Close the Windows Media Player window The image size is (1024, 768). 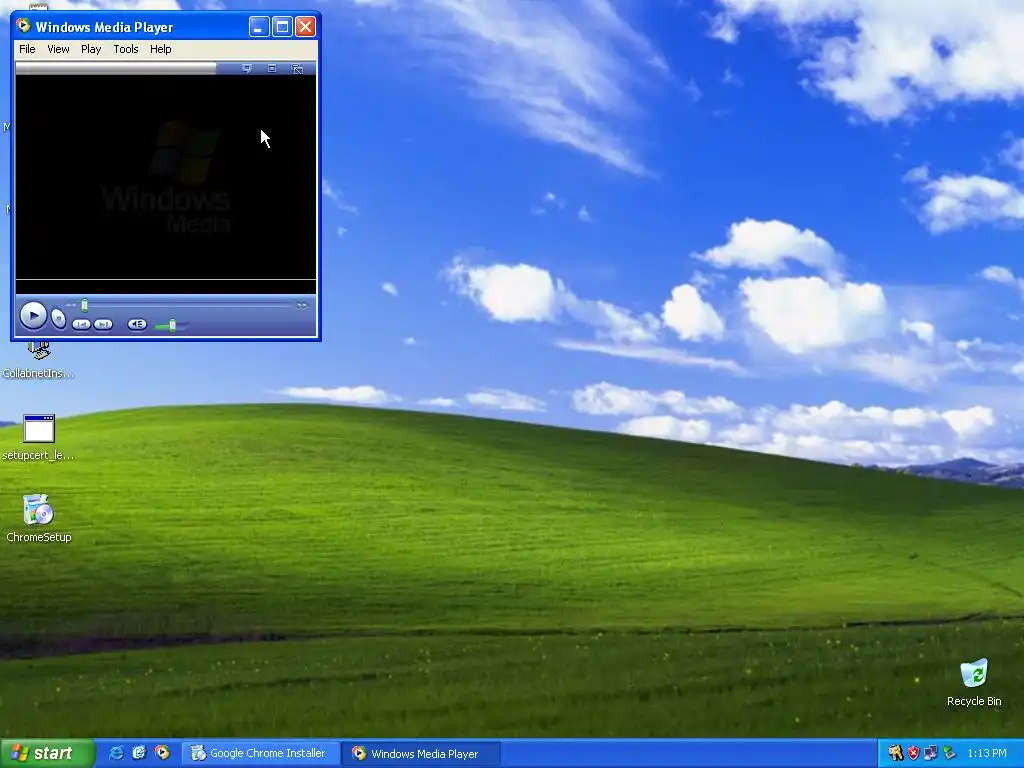click(x=306, y=26)
